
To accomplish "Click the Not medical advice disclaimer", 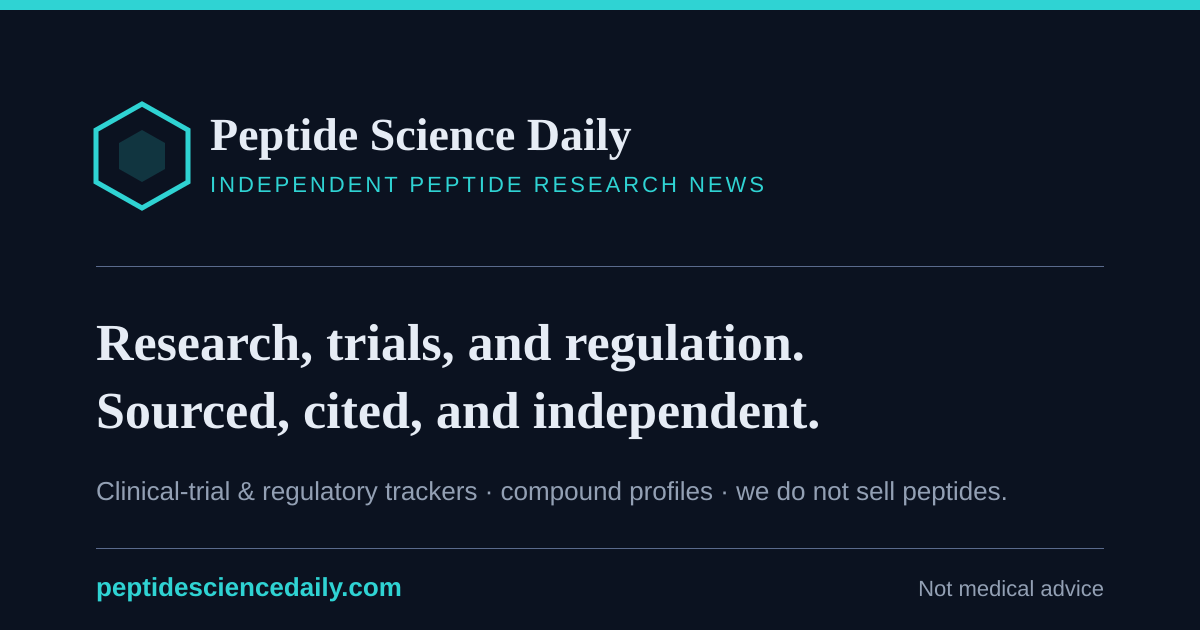I will (1011, 589).
